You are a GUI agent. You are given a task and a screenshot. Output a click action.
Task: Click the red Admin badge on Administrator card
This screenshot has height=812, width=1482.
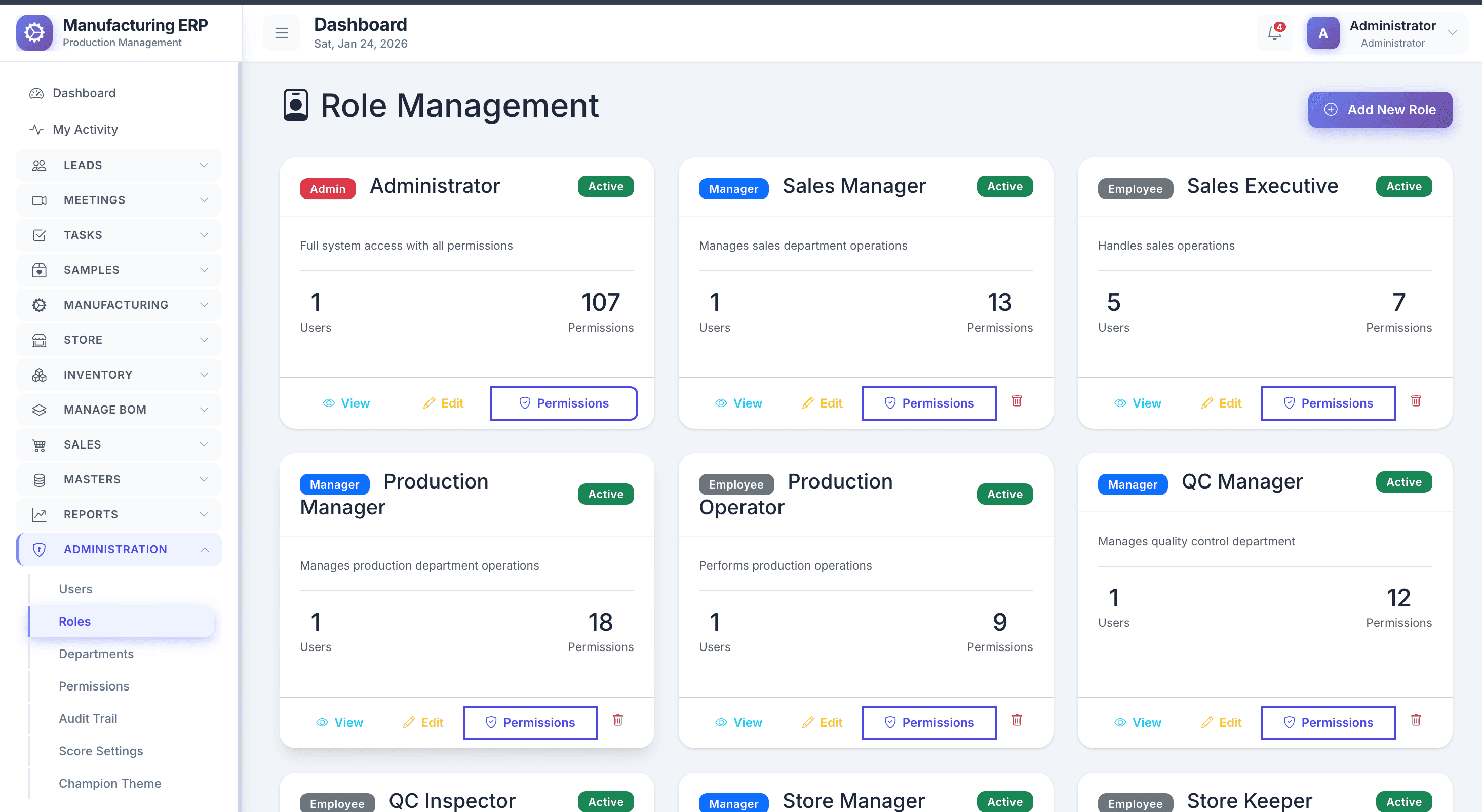click(327, 189)
